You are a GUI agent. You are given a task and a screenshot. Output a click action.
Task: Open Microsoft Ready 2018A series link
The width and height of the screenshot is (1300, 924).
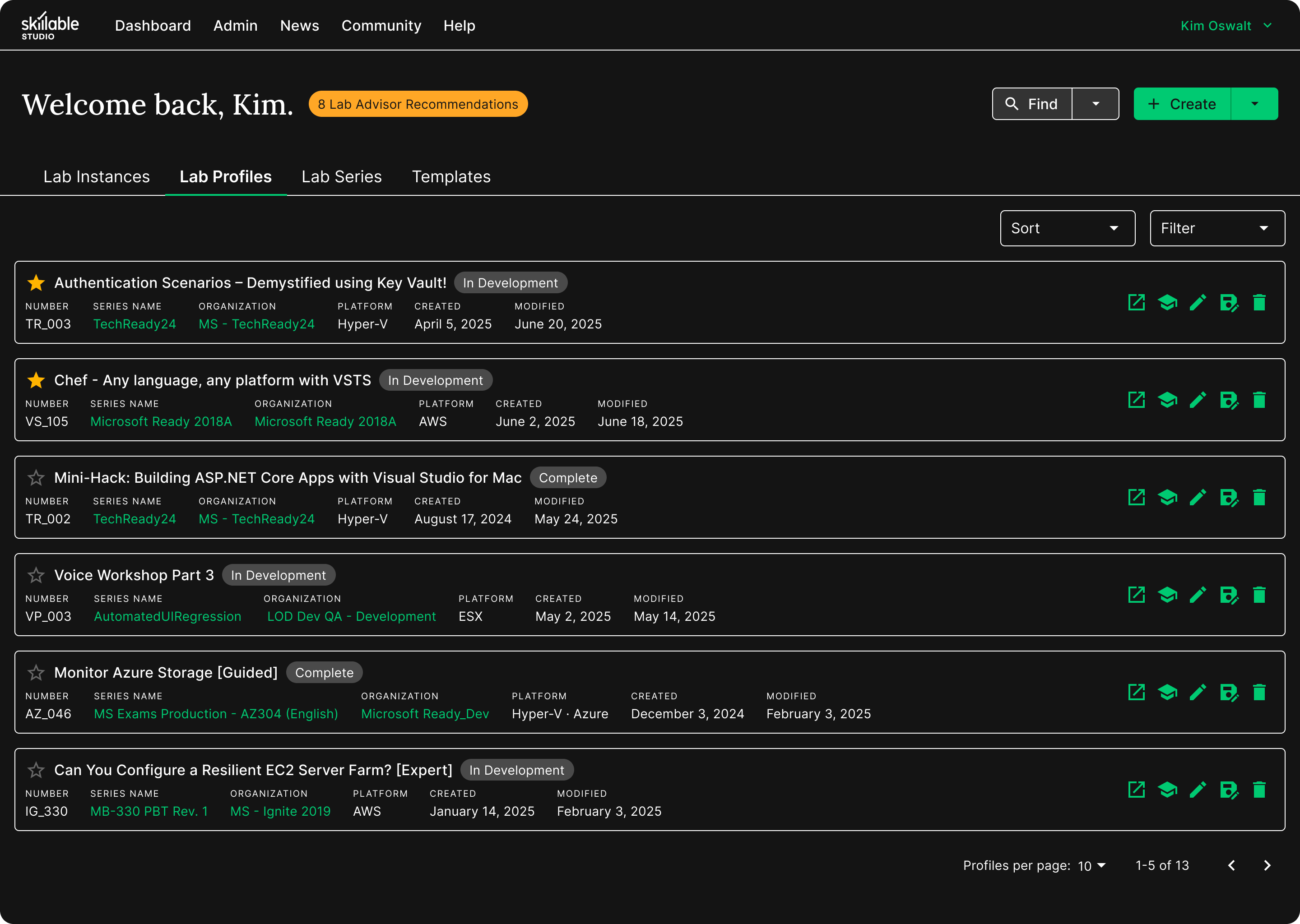161,421
